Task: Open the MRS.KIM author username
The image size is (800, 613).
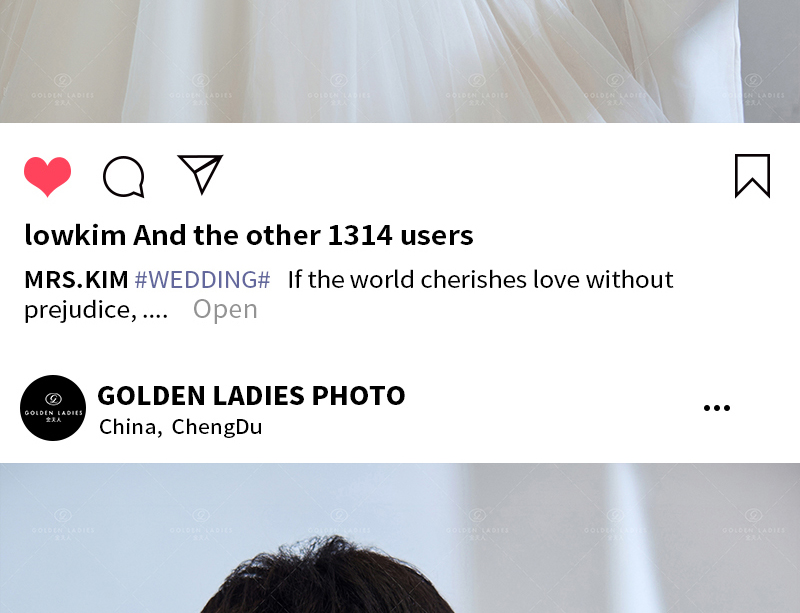Action: 76,280
